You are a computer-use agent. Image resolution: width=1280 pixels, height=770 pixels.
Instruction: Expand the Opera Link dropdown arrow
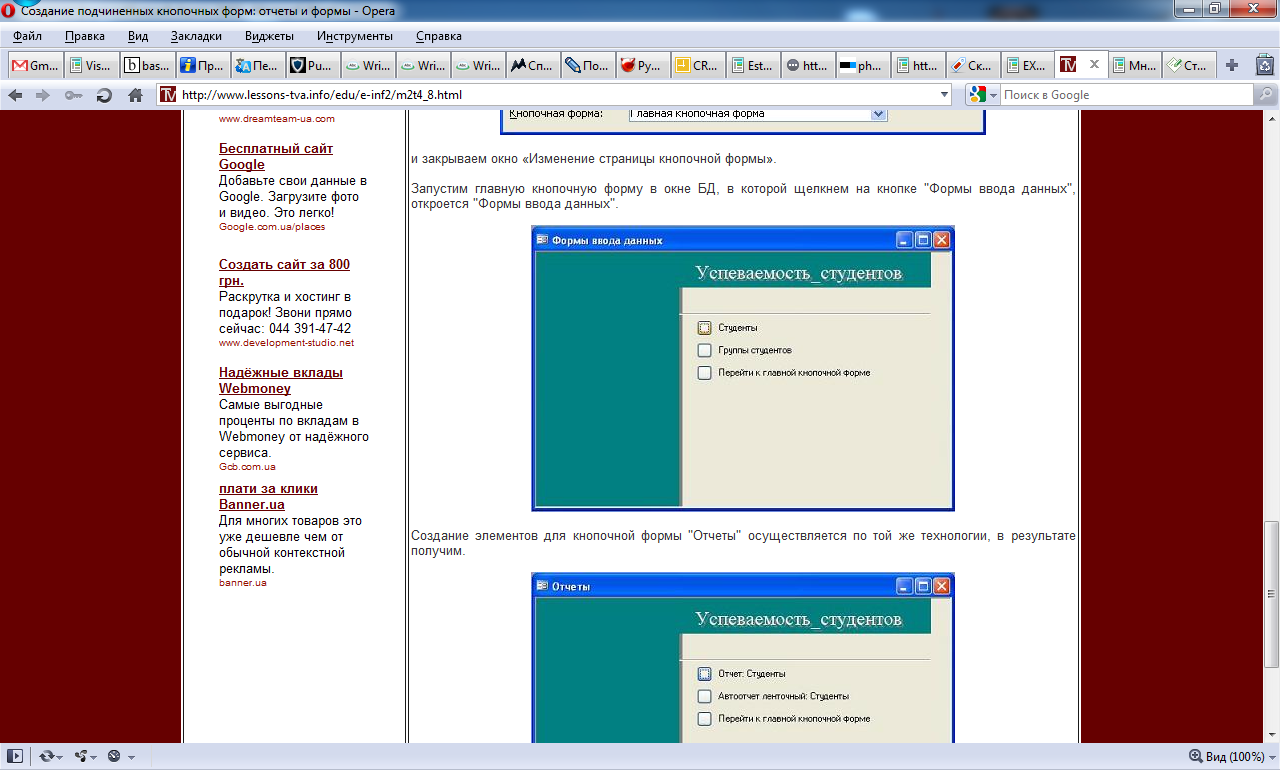[x=60, y=757]
